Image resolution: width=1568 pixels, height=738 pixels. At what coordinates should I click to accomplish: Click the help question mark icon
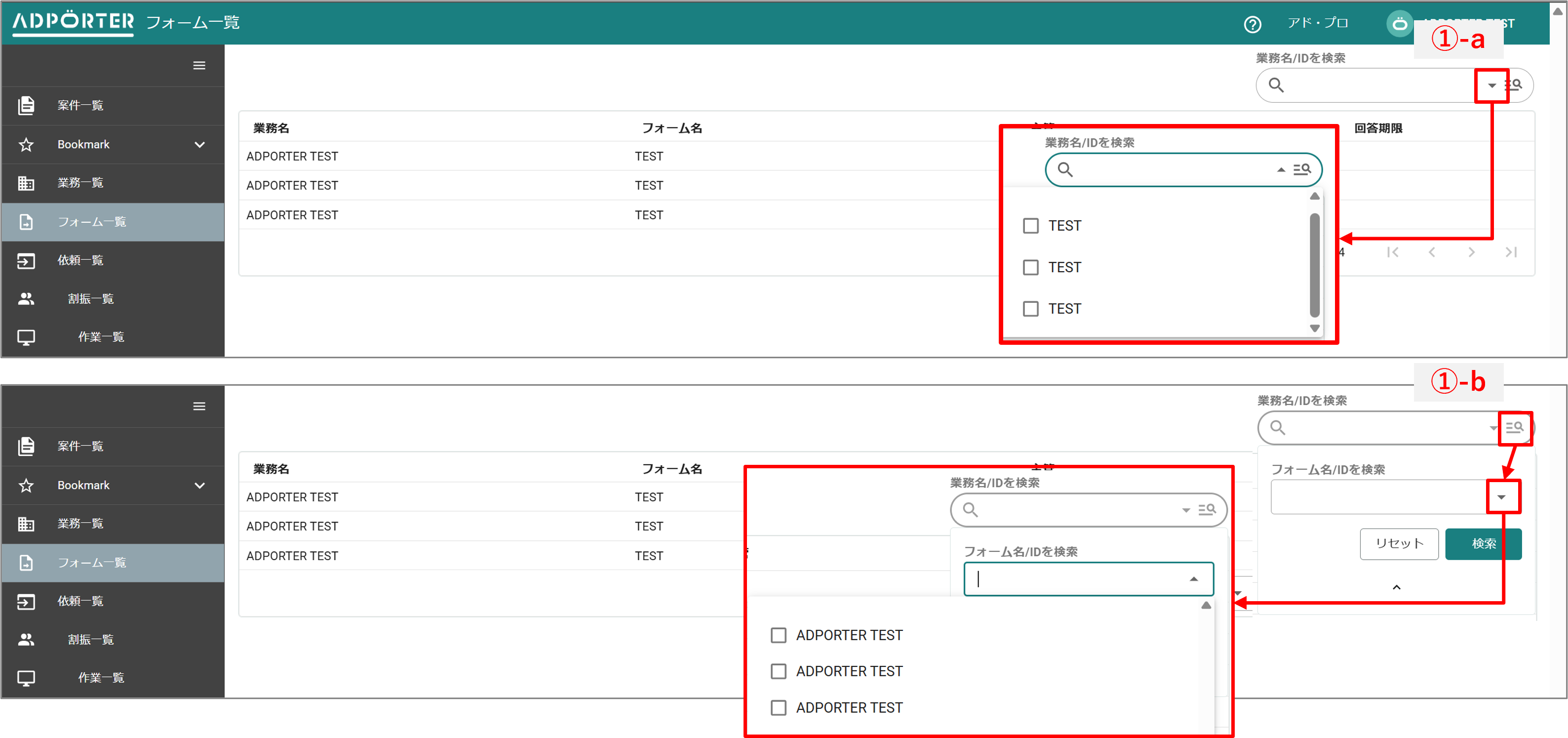coord(1252,24)
